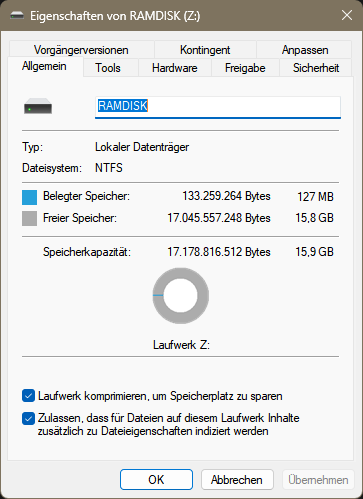Click the blue Belegter Speicher color square
The width and height of the screenshot is (363, 499).
click(x=29, y=197)
